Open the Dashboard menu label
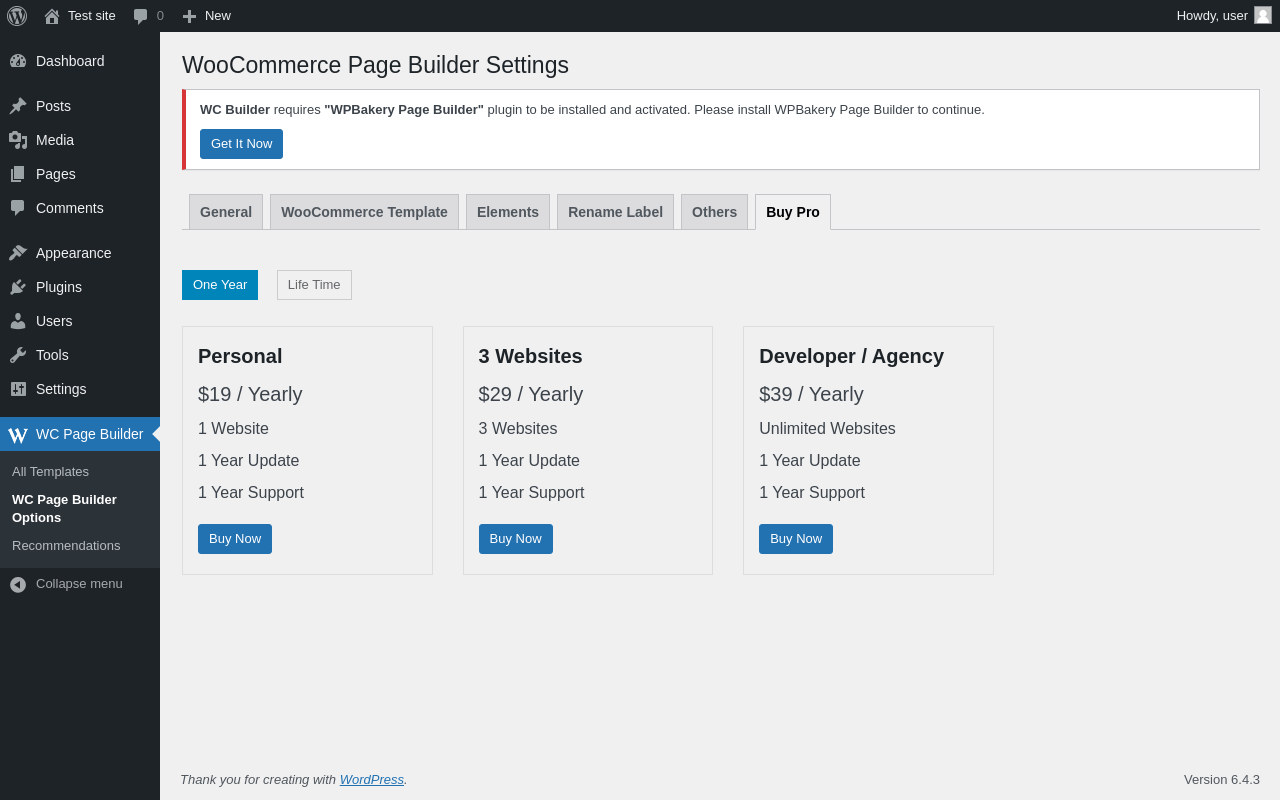Screen dimensions: 1280x800 [x=70, y=61]
